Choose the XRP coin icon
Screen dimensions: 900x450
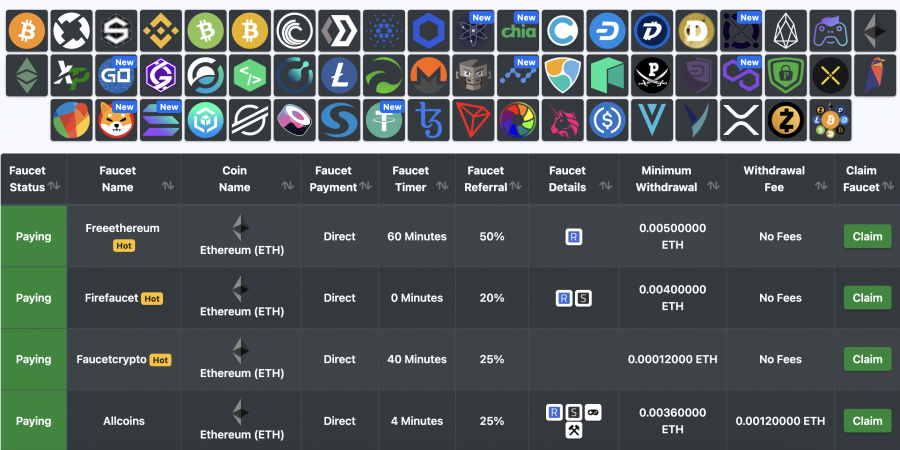pos(741,120)
